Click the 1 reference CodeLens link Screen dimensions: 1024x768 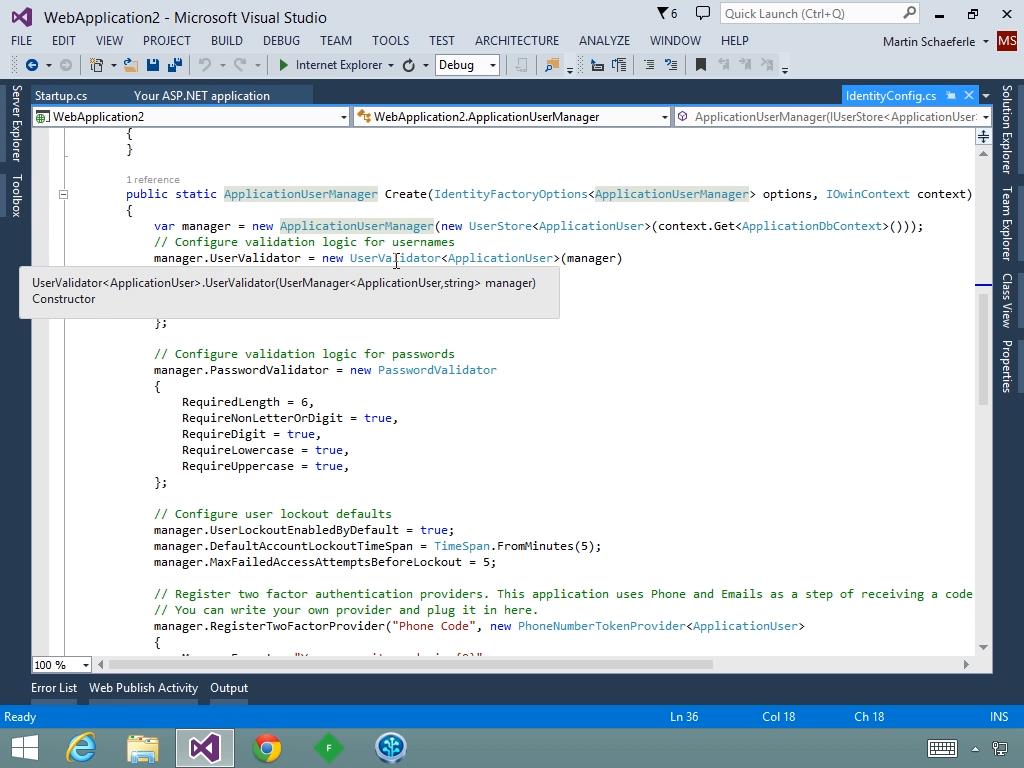153,180
